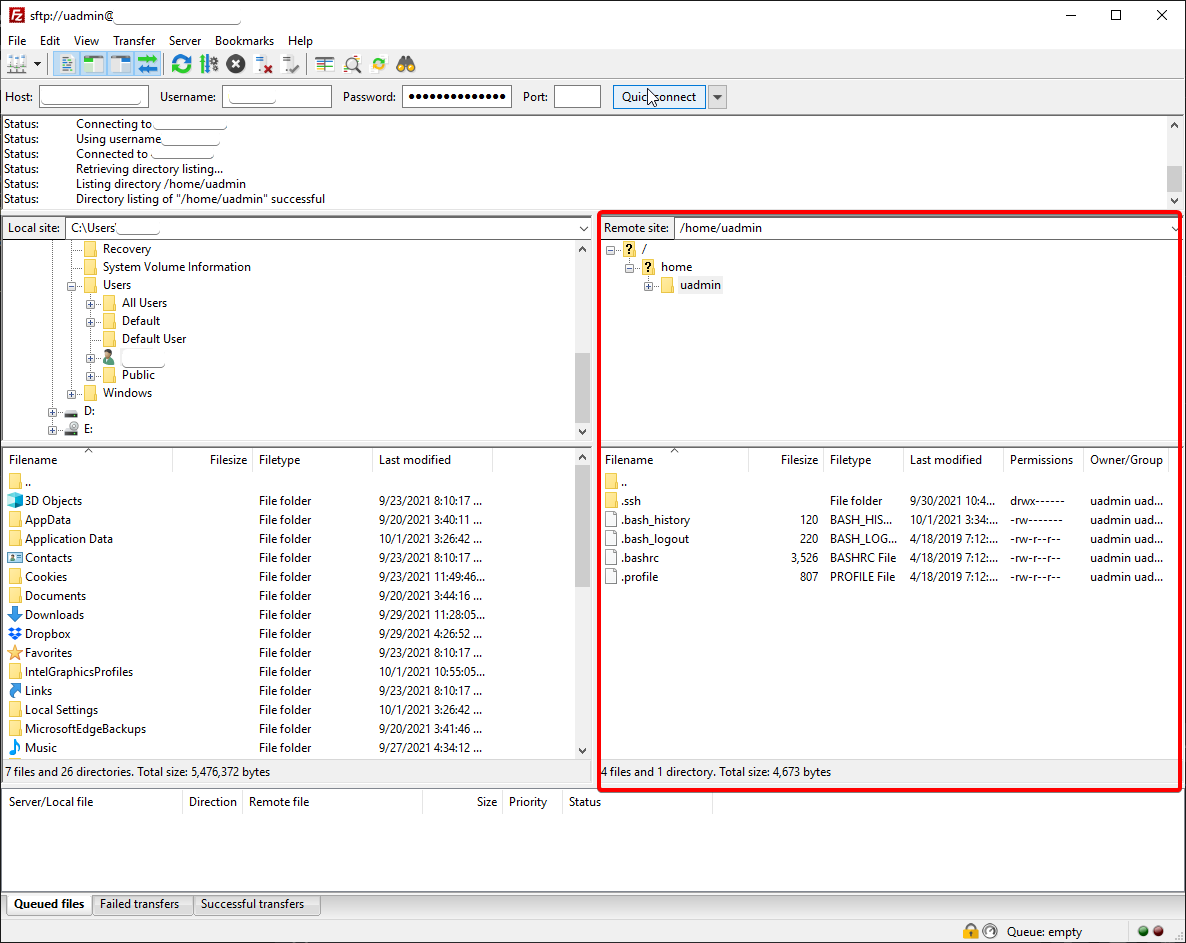The image size is (1186, 943).
Task: Refresh the file and folder lists
Action: click(x=182, y=64)
